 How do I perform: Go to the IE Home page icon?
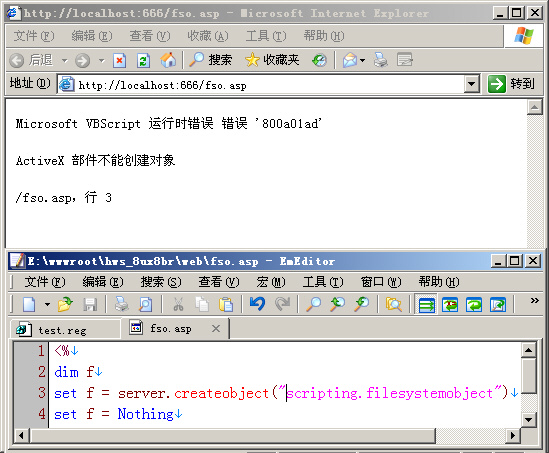tap(168, 60)
